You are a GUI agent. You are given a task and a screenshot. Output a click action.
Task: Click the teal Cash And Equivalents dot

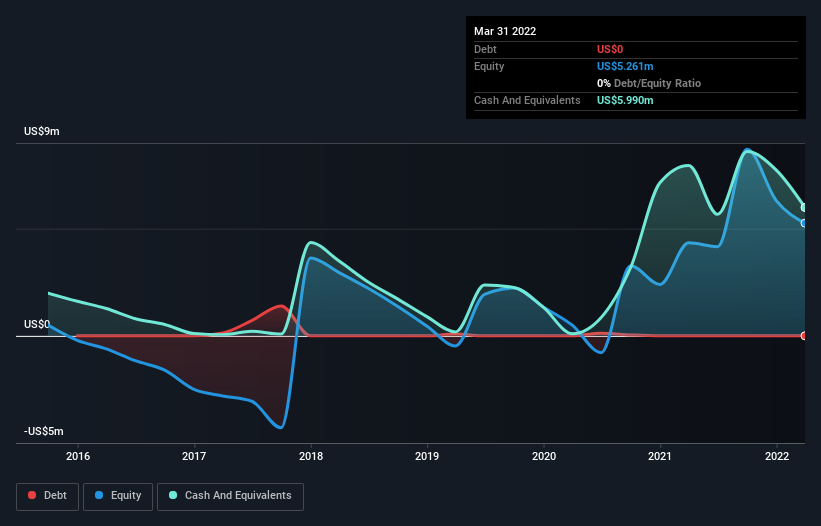pyautogui.click(x=173, y=495)
